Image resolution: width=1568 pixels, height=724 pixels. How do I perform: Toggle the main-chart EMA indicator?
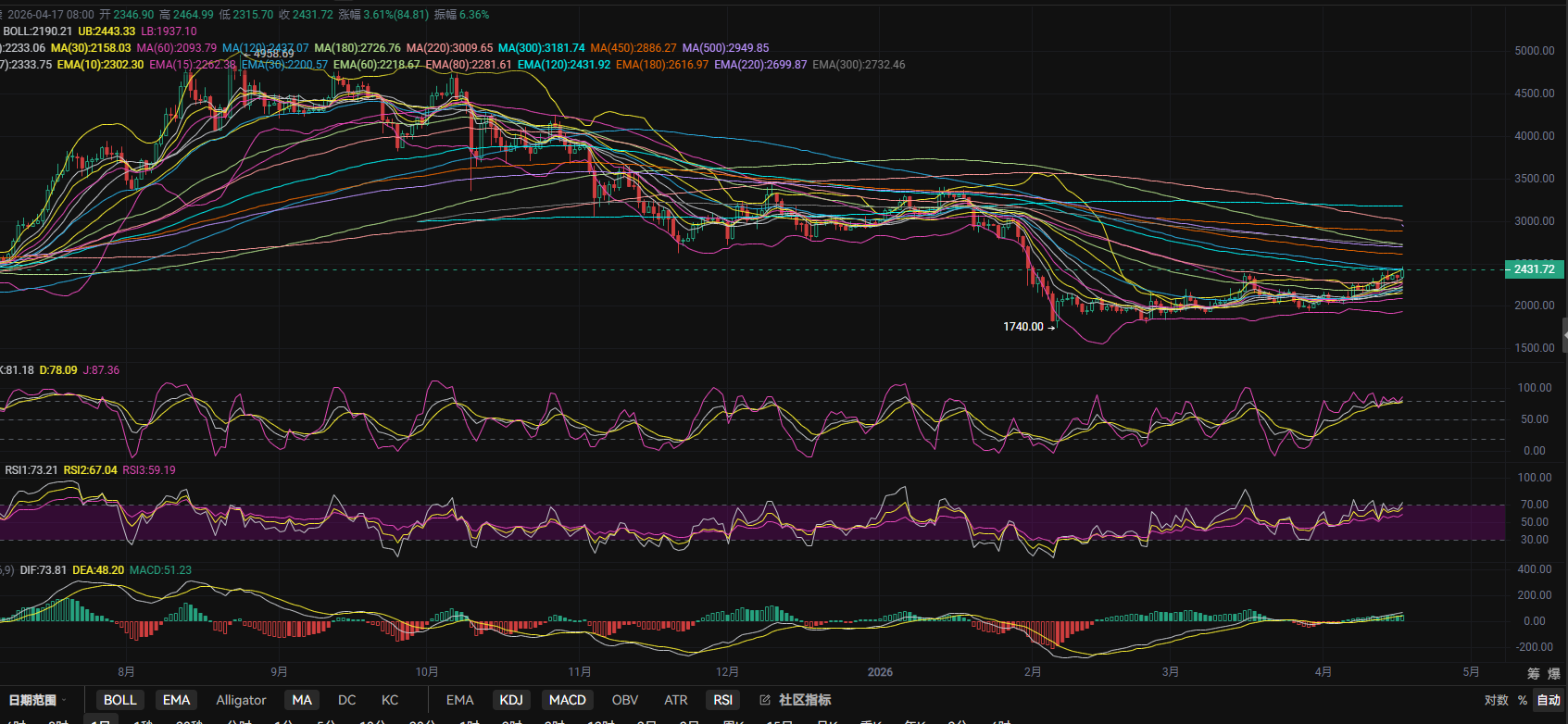(x=176, y=700)
